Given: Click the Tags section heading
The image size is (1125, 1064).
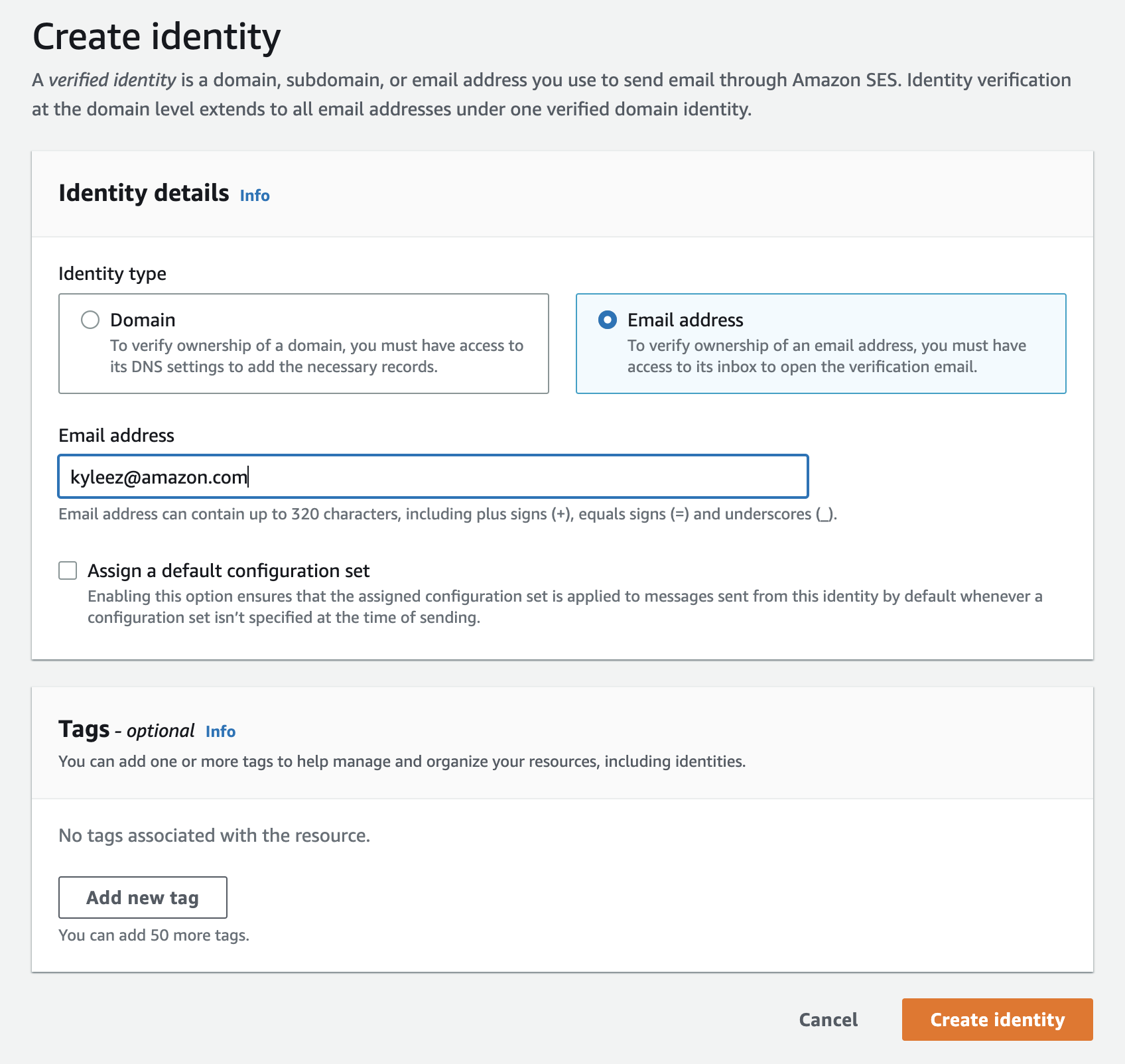Looking at the screenshot, I should pos(84,729).
